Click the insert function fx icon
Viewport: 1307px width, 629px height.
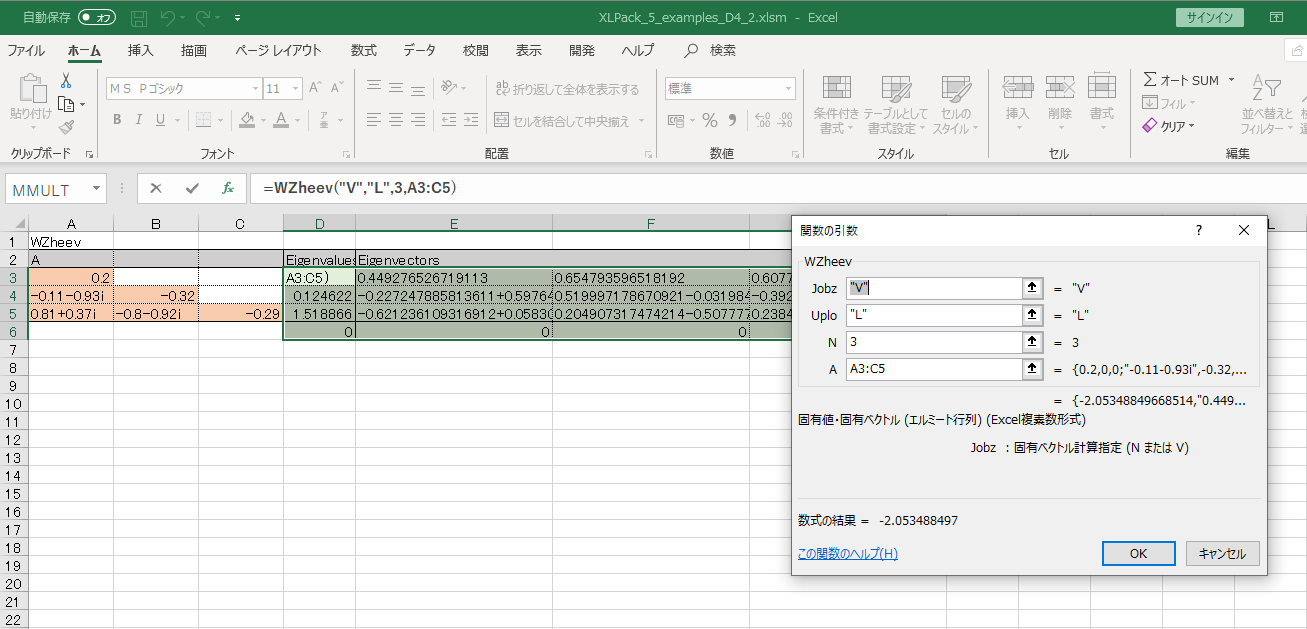[228, 188]
